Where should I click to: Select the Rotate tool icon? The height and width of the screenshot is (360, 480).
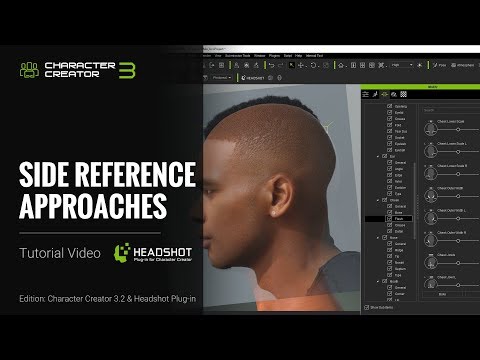pos(313,65)
